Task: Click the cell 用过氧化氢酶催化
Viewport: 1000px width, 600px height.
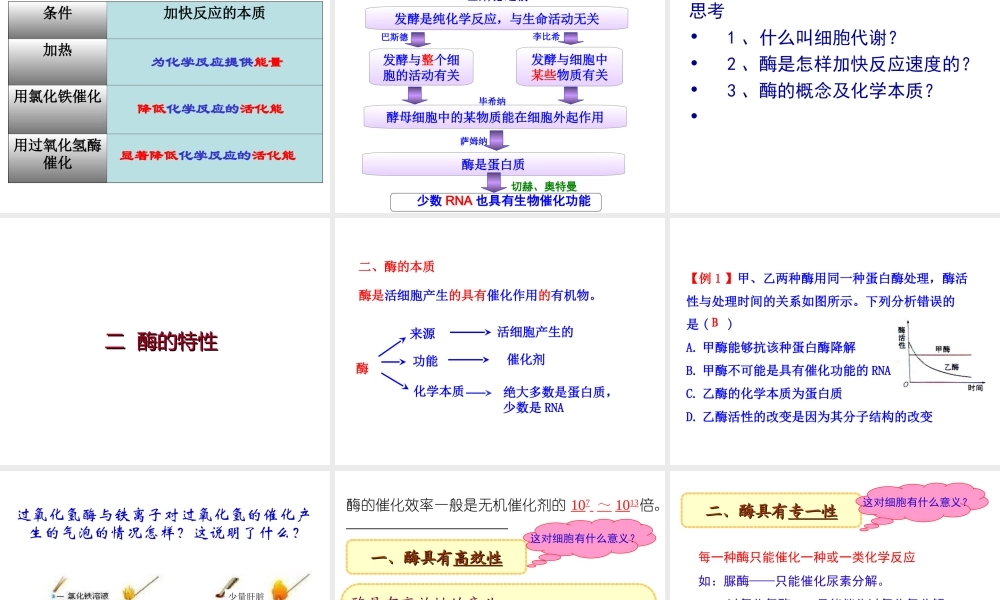Action: (57, 157)
